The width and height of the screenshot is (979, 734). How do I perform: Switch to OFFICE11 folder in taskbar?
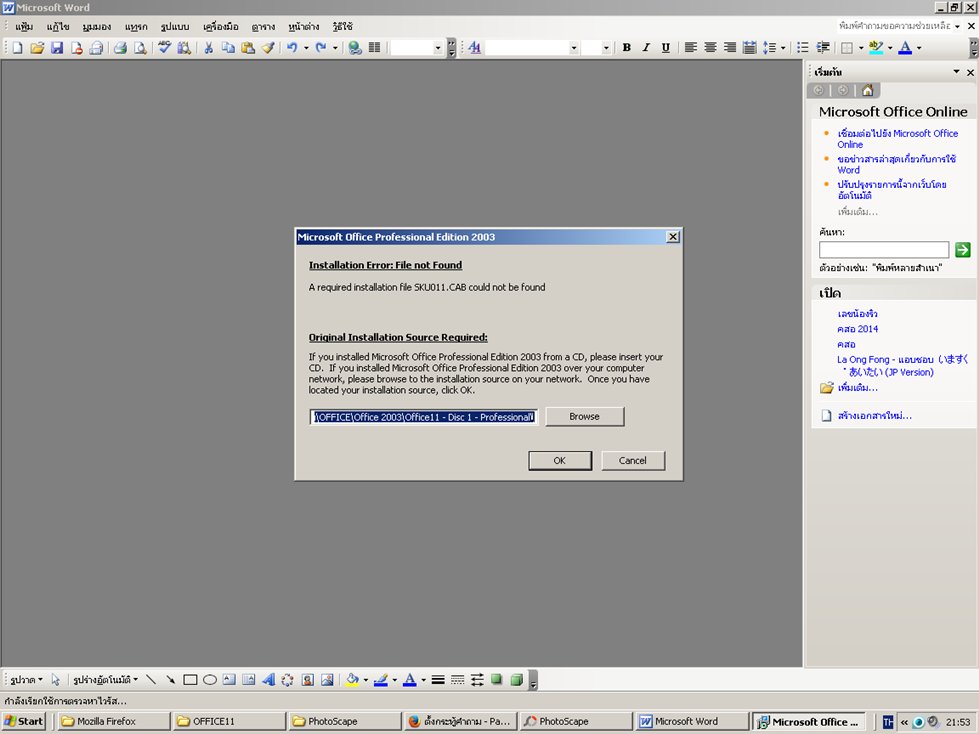227,722
